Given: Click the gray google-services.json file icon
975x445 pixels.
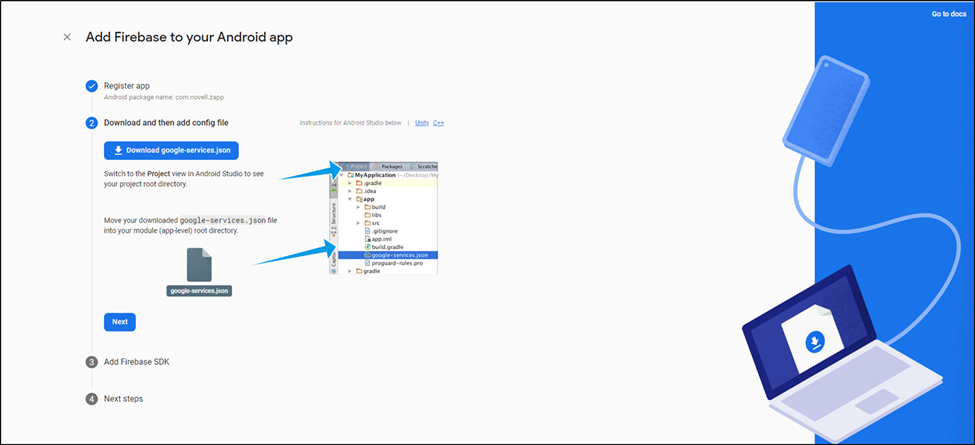Looking at the screenshot, I should (x=199, y=265).
